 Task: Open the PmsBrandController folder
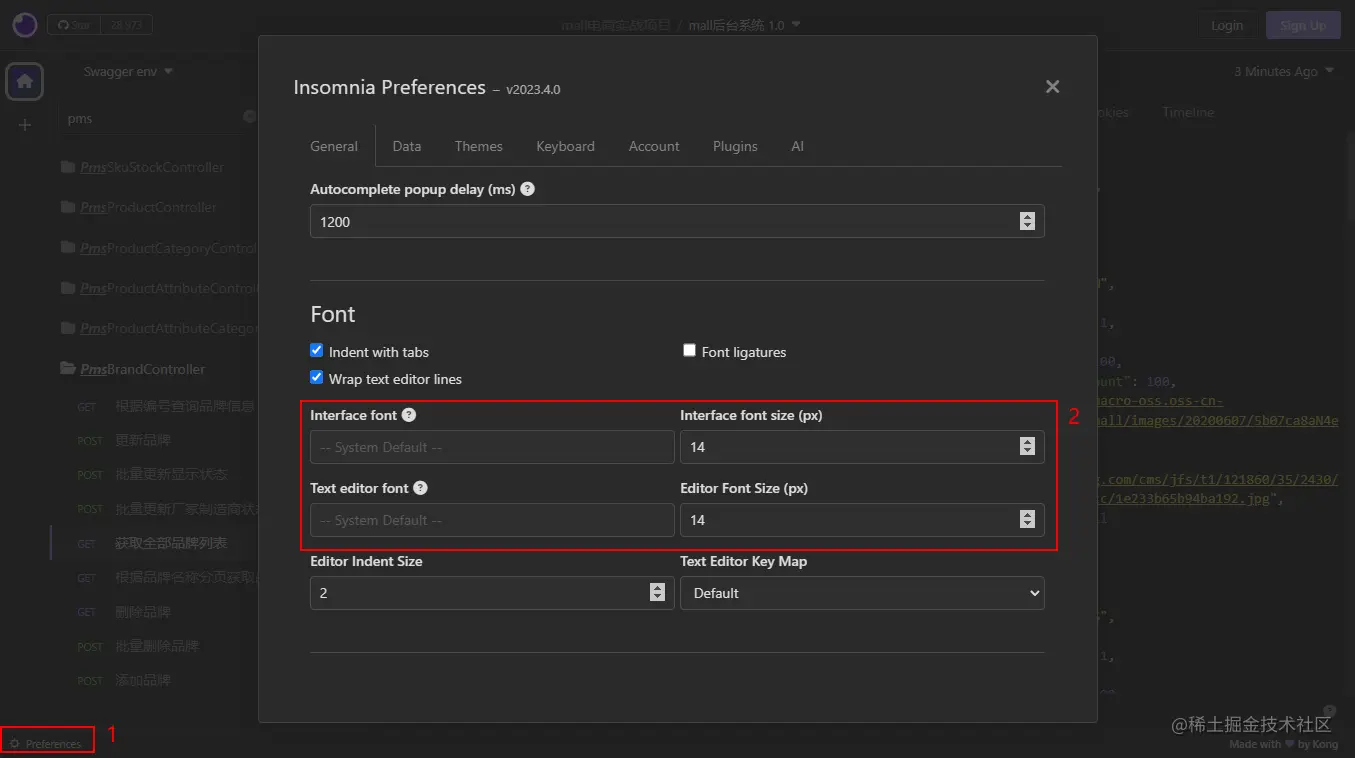(143, 369)
